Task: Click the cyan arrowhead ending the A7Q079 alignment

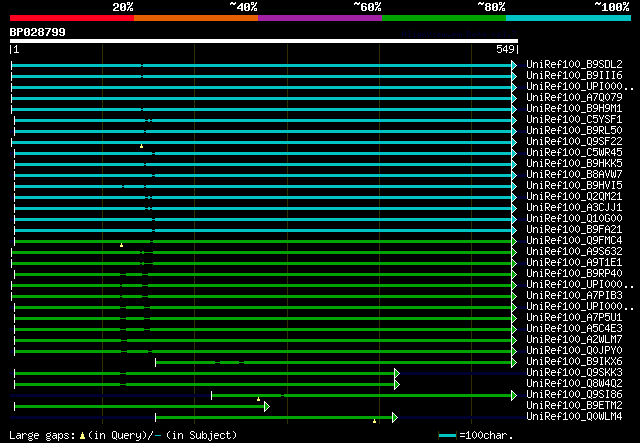Action: click(x=514, y=98)
